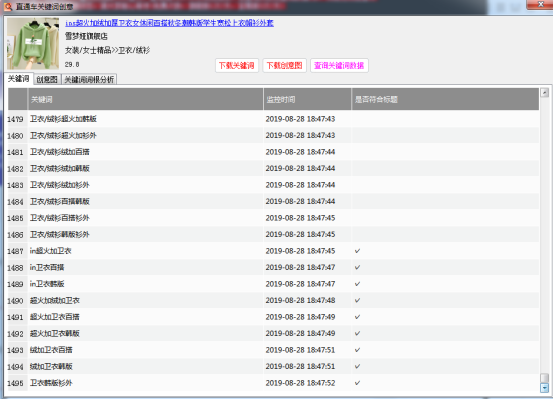Click the title-match checkmark in row 1491
The image size is (554, 399).
point(357,317)
